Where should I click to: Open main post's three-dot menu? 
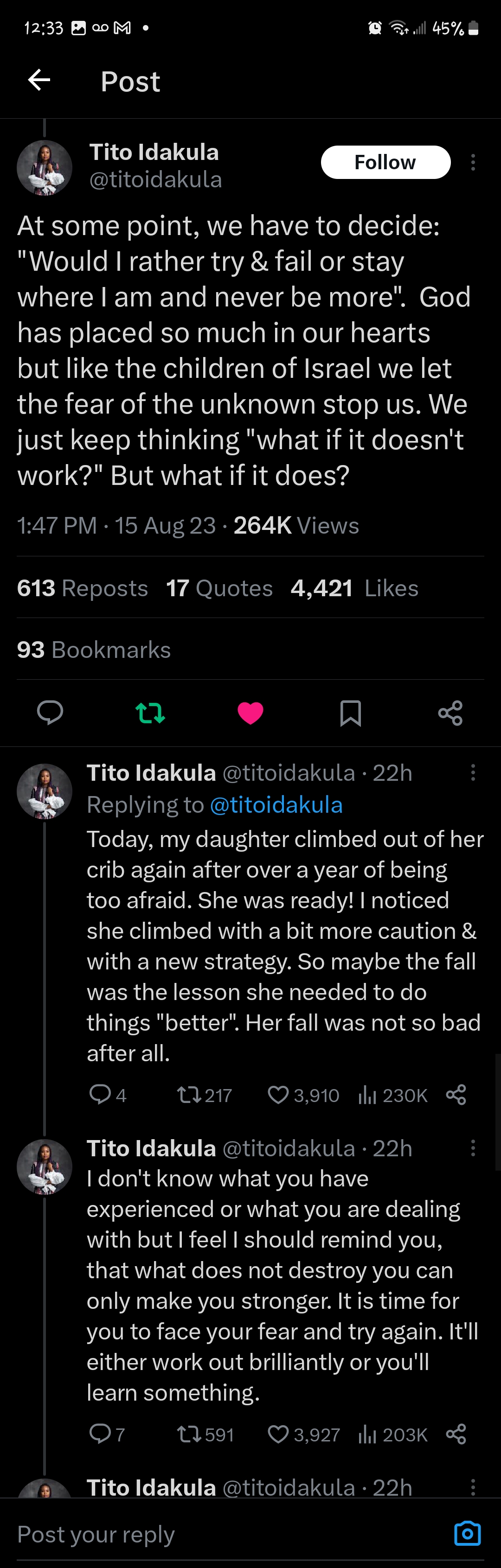(473, 163)
